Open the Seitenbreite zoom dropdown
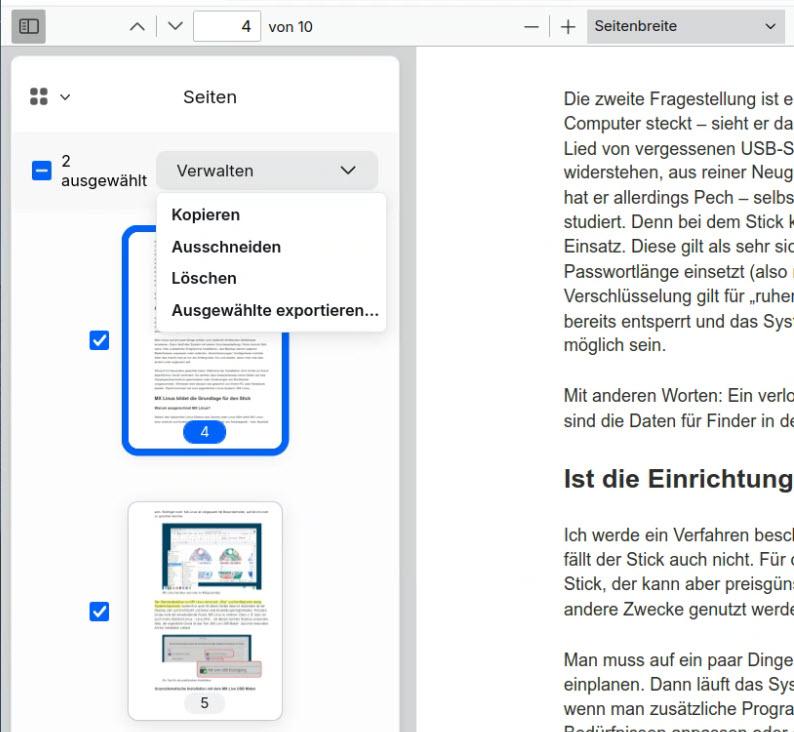 [x=685, y=27]
